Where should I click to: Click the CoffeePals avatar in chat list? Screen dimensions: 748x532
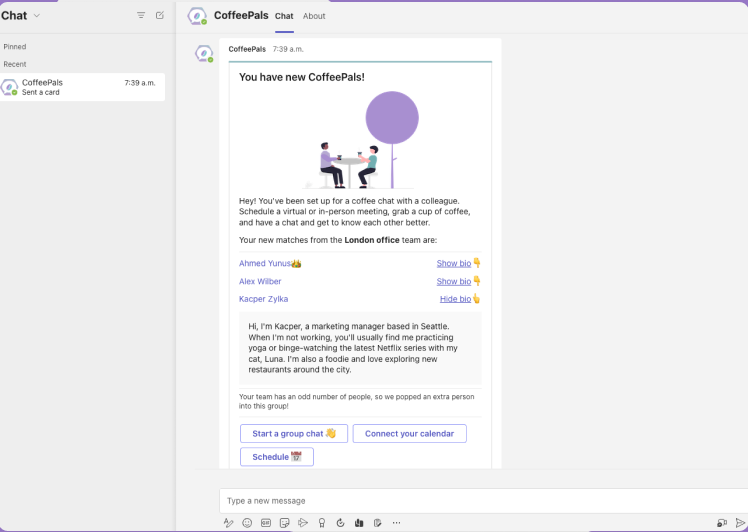coord(9,87)
